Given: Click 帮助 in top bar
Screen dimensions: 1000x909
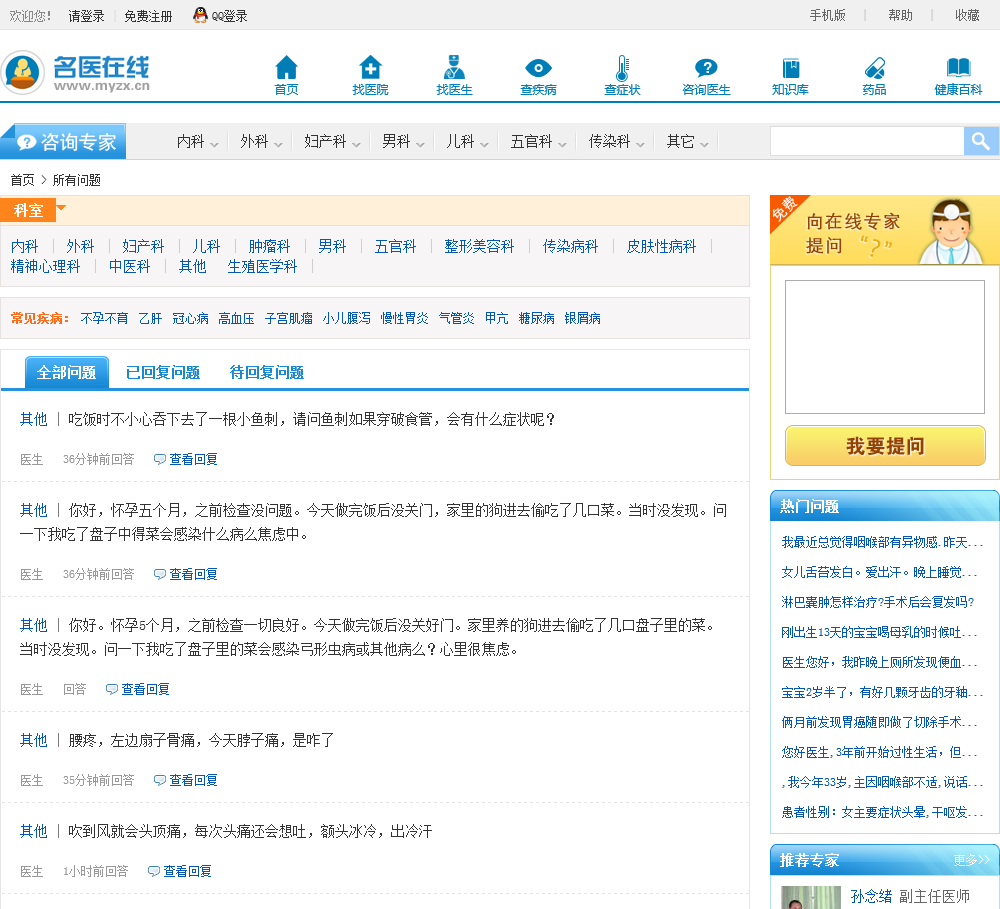Looking at the screenshot, I should 900,15.
